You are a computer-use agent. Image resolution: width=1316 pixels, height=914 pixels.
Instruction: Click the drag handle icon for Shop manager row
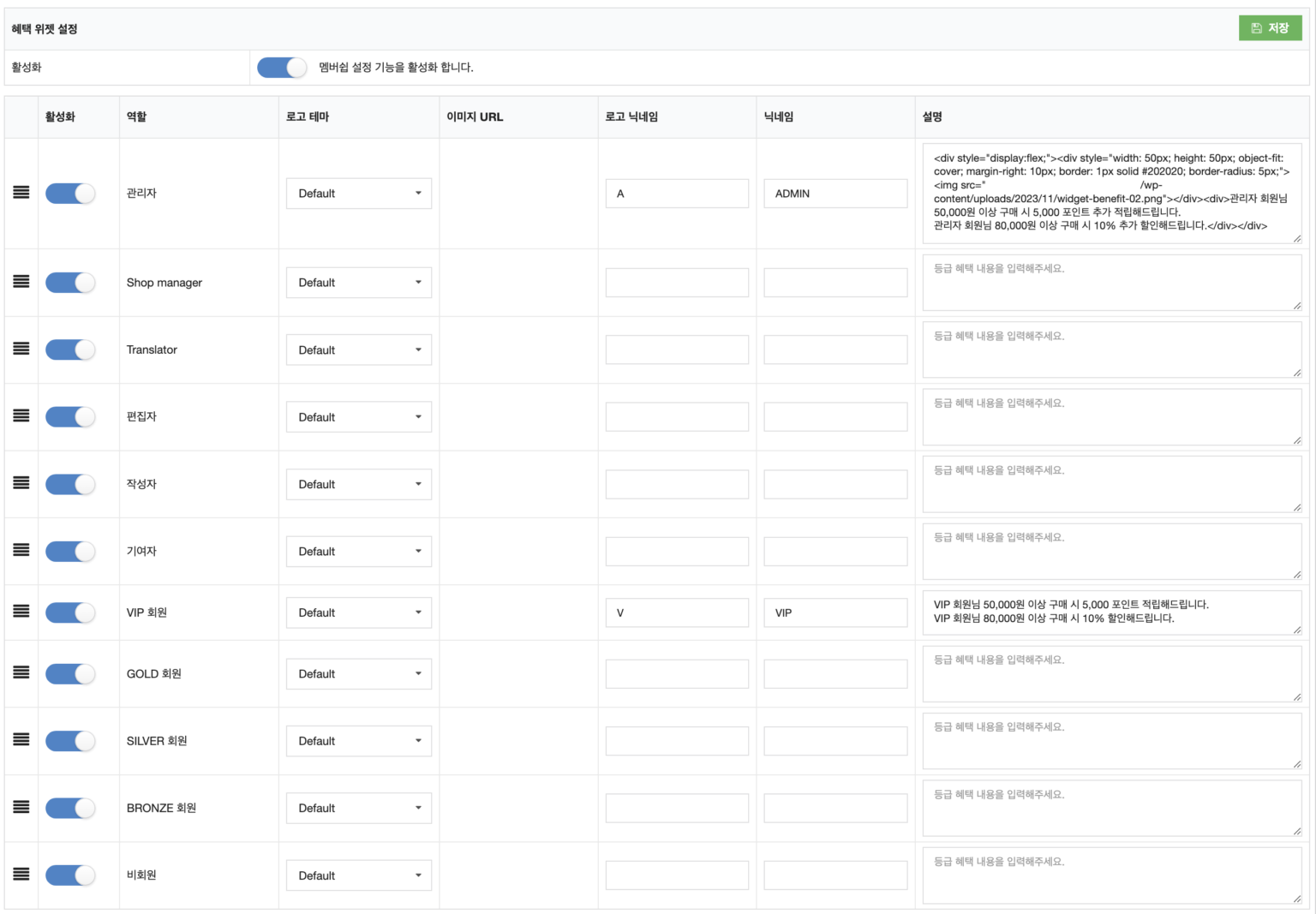pyautogui.click(x=21, y=282)
